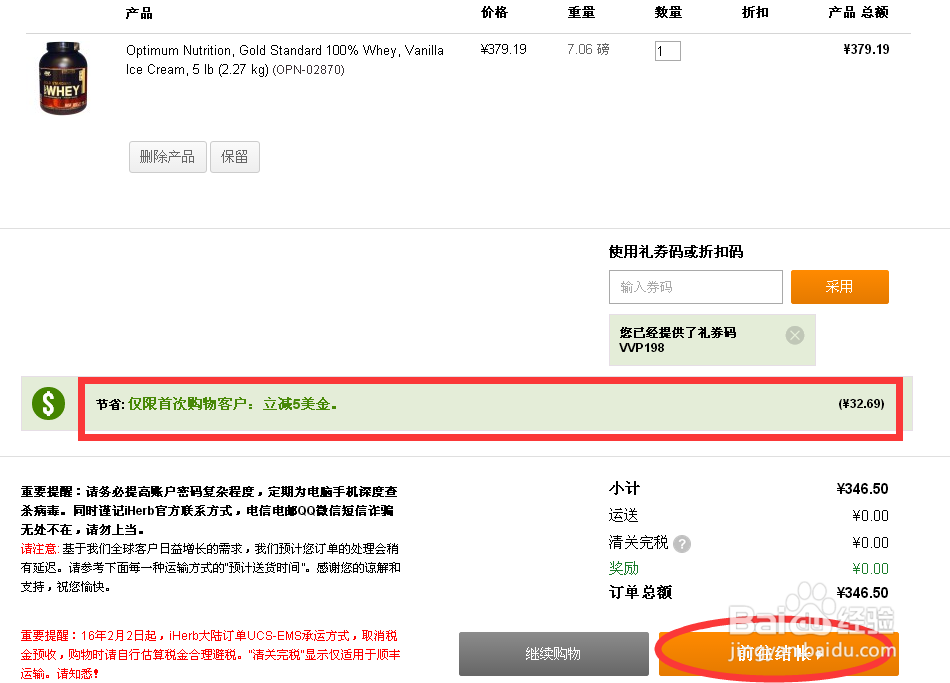This screenshot has height=683, width=950.
Task: Proceed to checkout with the orange 前往结帐 button
Action: coord(779,654)
